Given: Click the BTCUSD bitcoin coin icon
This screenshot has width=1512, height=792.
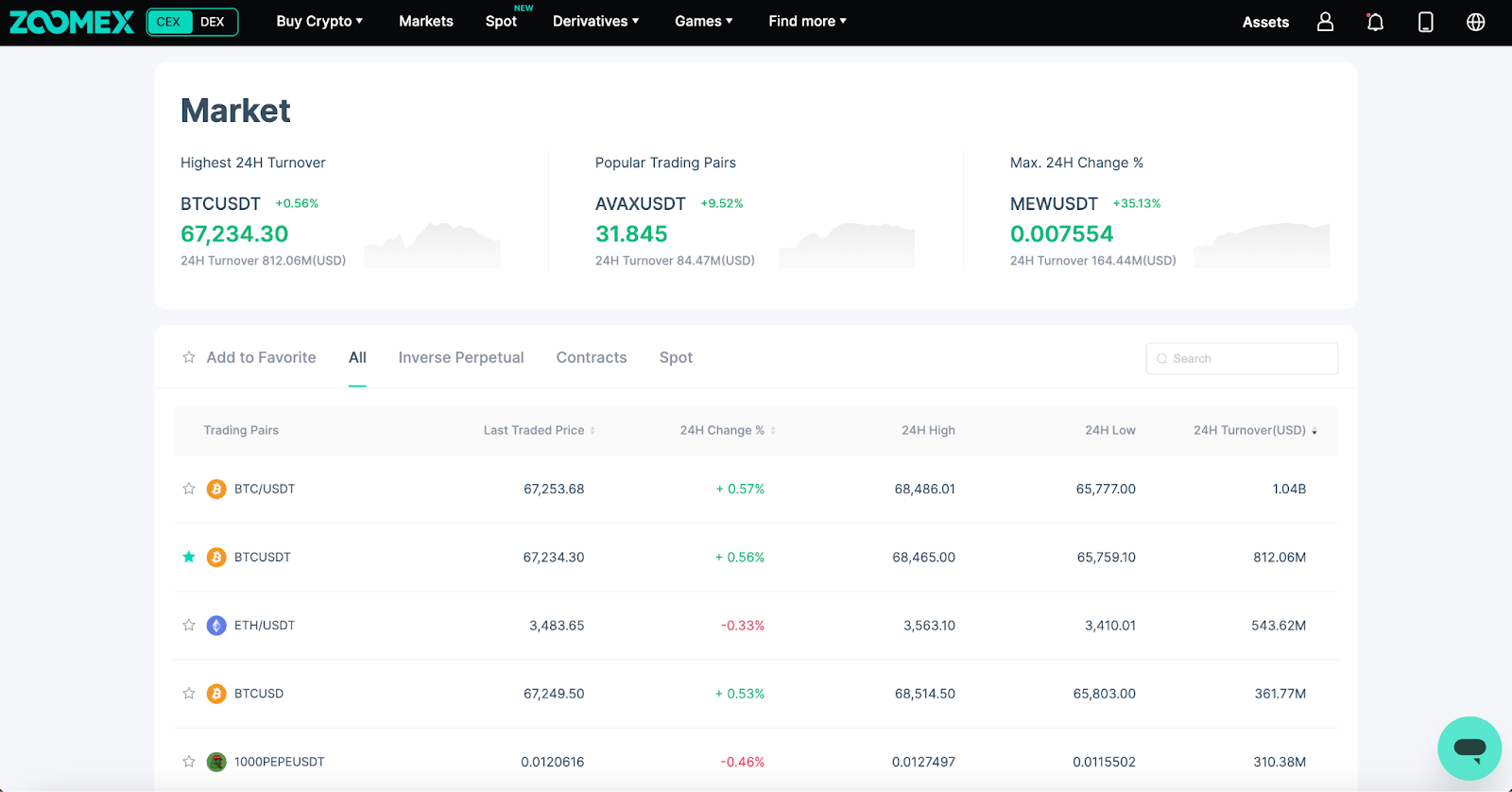Looking at the screenshot, I should click(216, 693).
